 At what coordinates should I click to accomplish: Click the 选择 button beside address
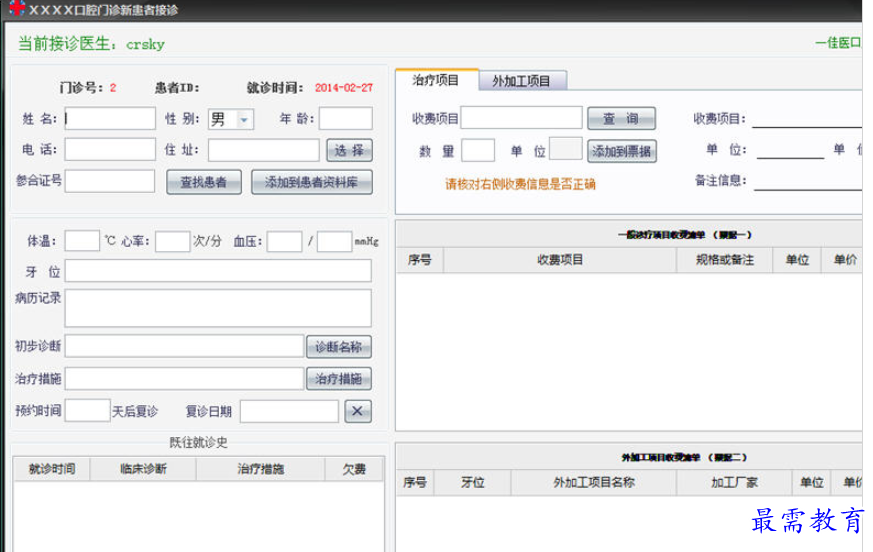tap(349, 150)
